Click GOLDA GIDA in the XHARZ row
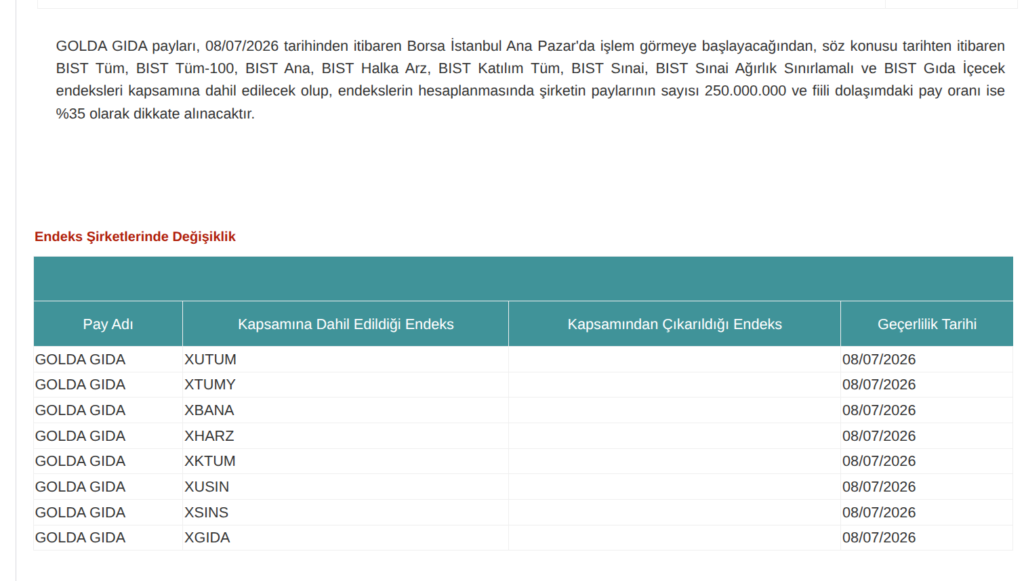 [x=80, y=435]
